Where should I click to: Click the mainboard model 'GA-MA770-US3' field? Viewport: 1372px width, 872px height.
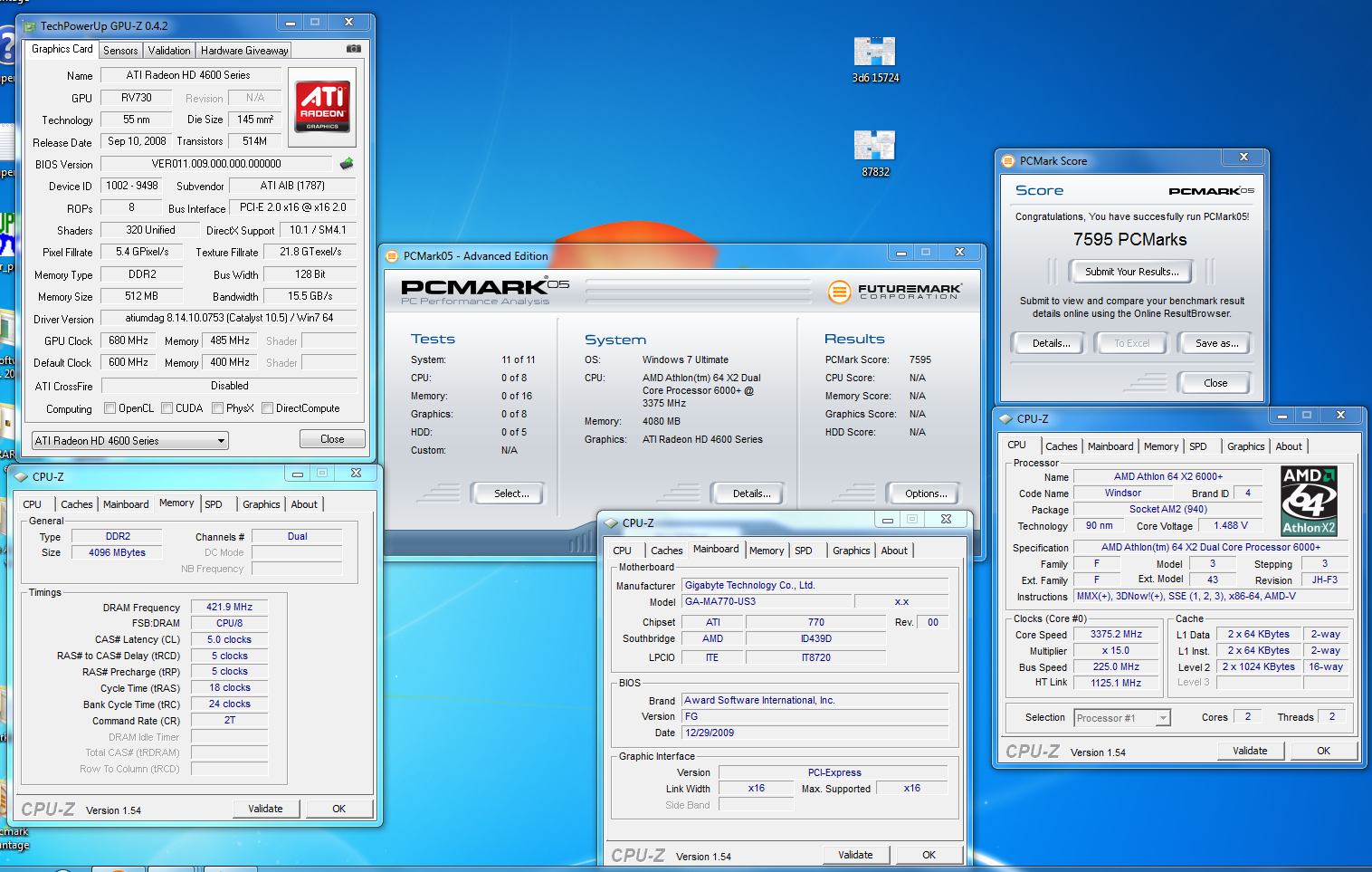[x=767, y=601]
